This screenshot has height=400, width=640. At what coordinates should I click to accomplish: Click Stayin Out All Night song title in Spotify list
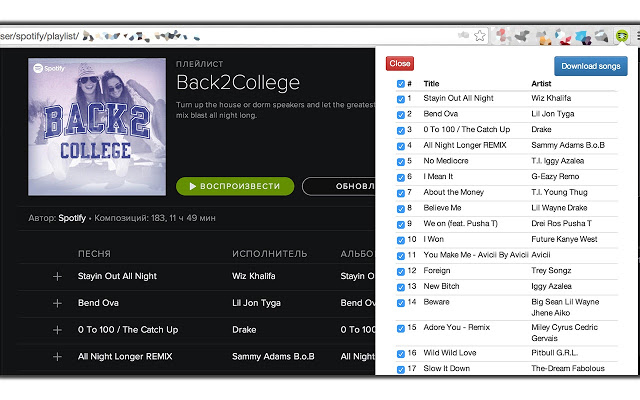pyautogui.click(x=117, y=276)
